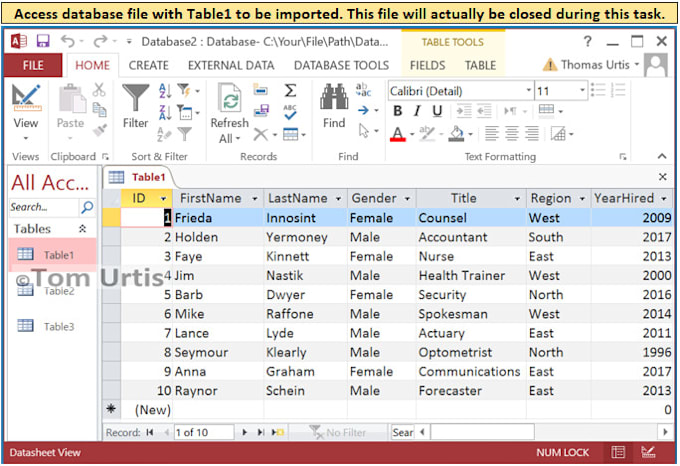The height and width of the screenshot is (466, 680).
Task: Align text left
Action: (x=491, y=134)
